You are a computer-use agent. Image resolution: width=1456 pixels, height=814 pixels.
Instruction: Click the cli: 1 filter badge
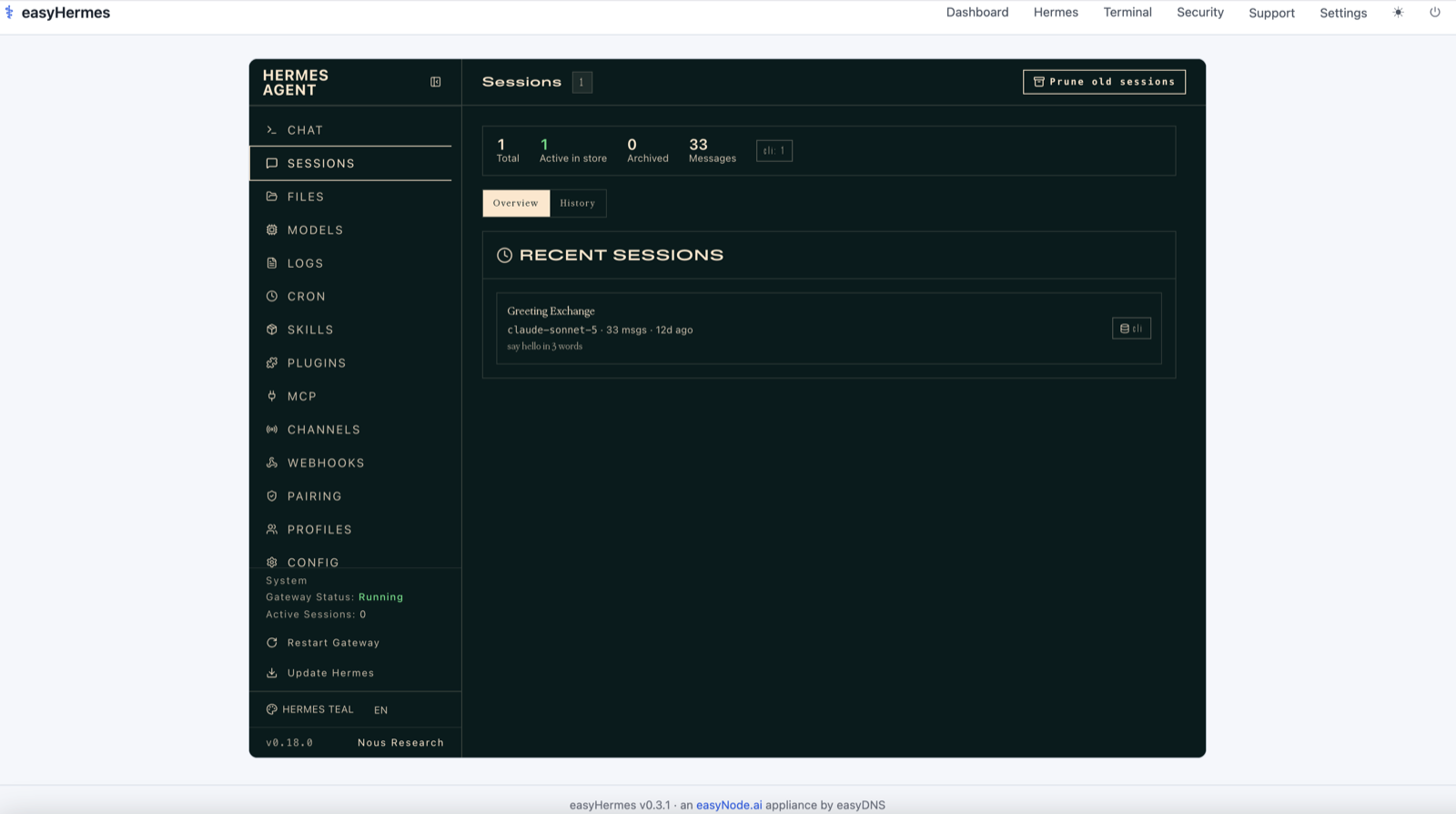tap(774, 151)
